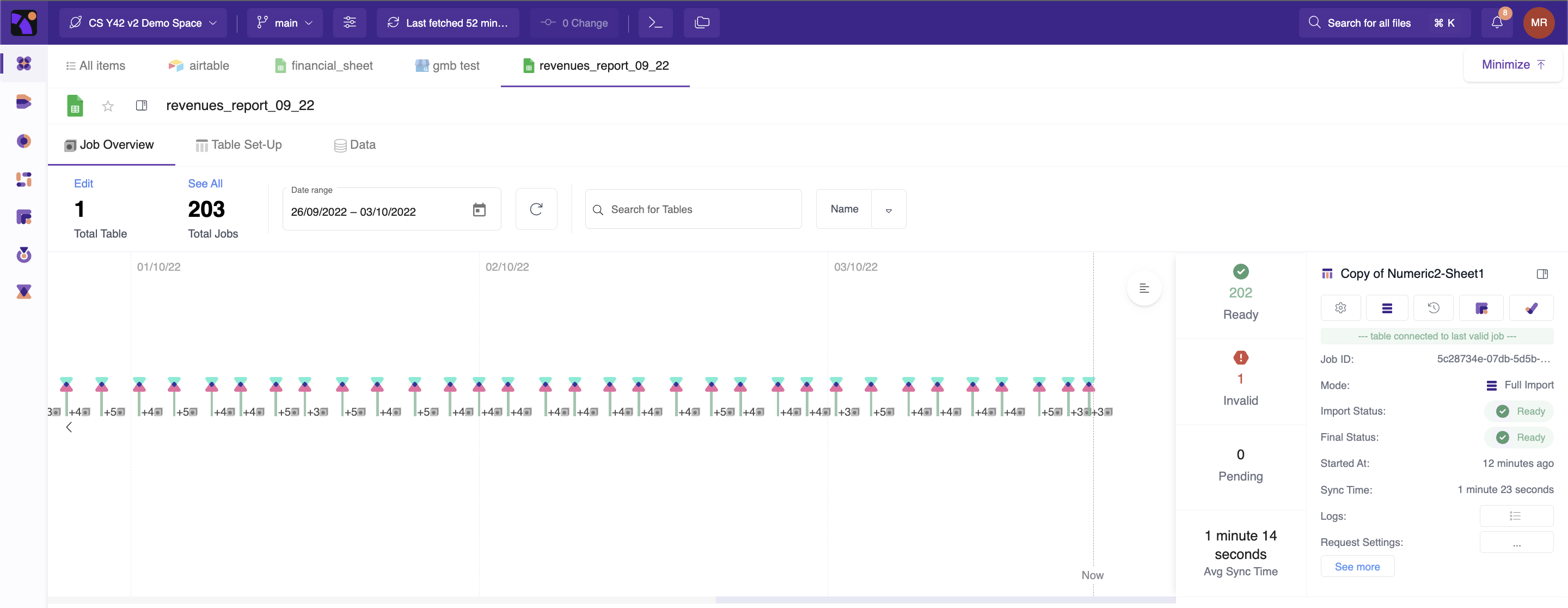
Task: Open the terminal console icon
Action: 655,22
